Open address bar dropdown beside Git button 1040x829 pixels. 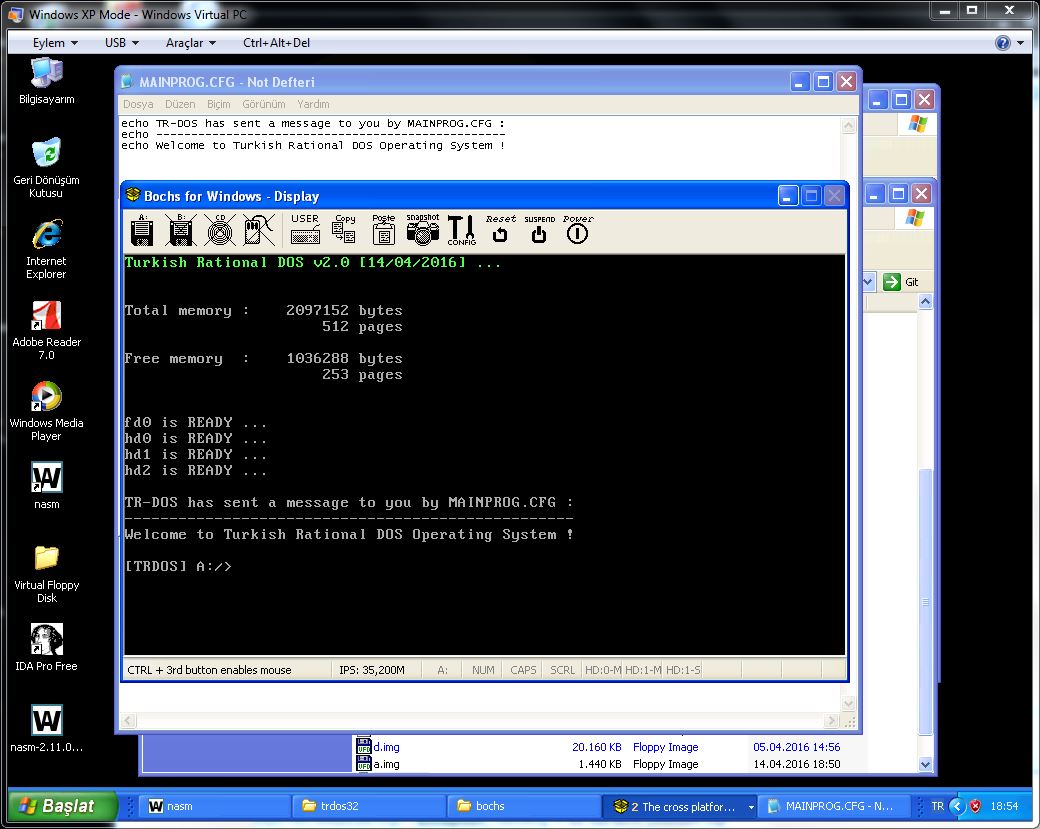pyautogui.click(x=868, y=282)
